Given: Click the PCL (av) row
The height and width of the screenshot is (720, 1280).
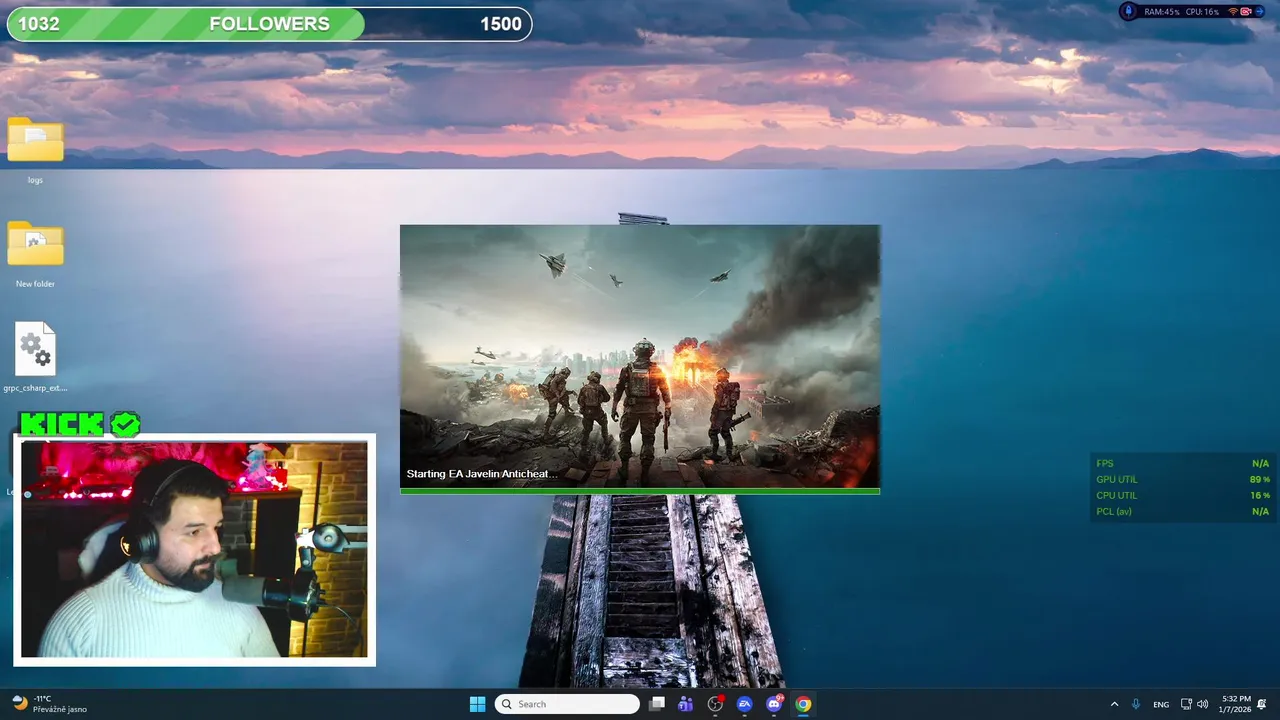Looking at the screenshot, I should click(1183, 512).
